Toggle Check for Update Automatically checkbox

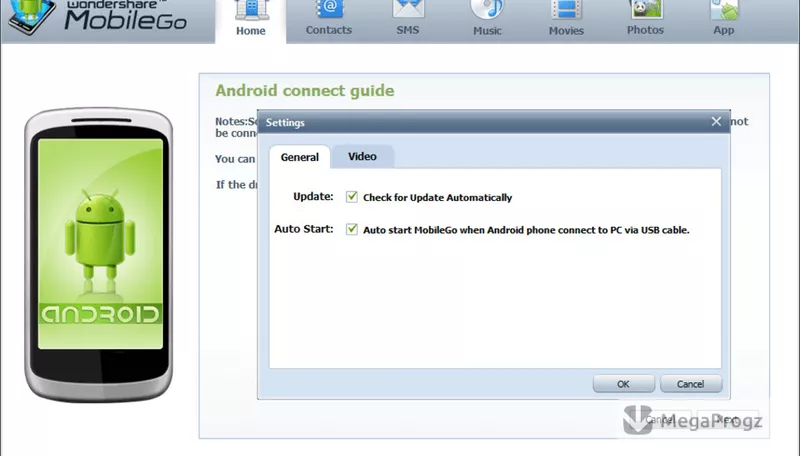click(352, 197)
